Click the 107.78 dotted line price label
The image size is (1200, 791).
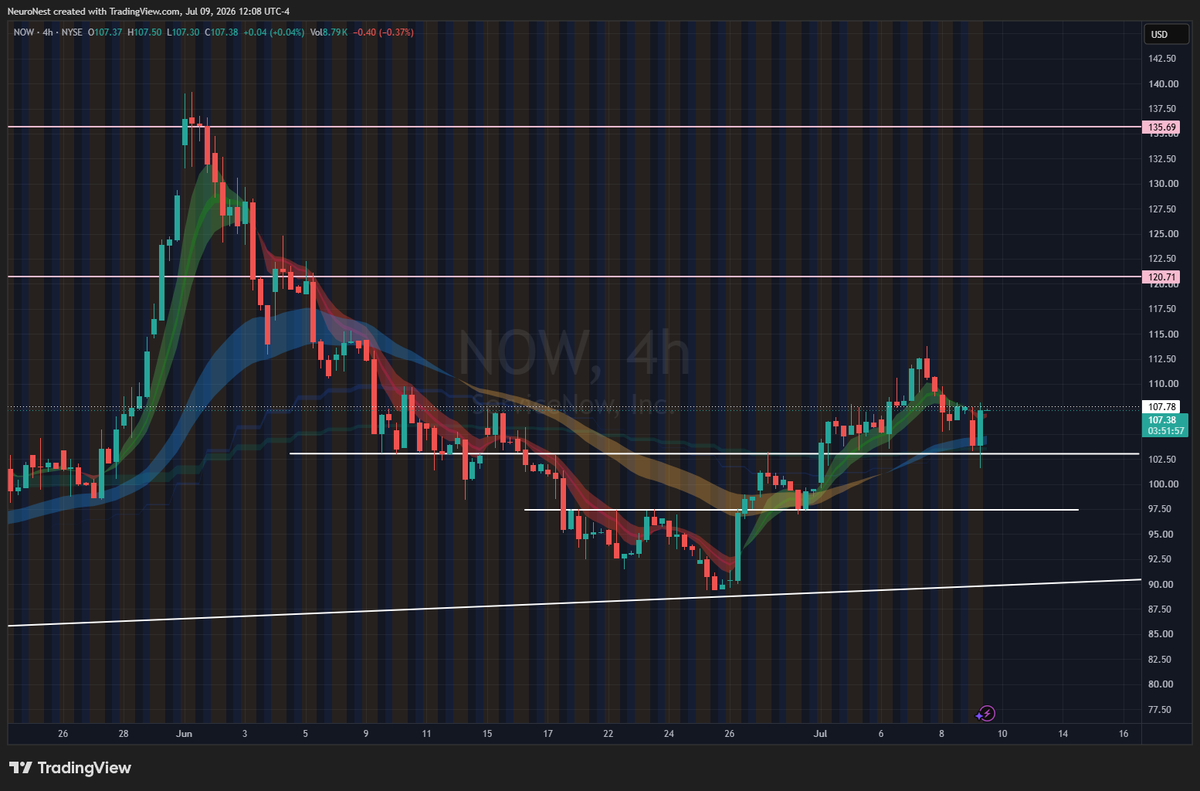click(x=1161, y=407)
